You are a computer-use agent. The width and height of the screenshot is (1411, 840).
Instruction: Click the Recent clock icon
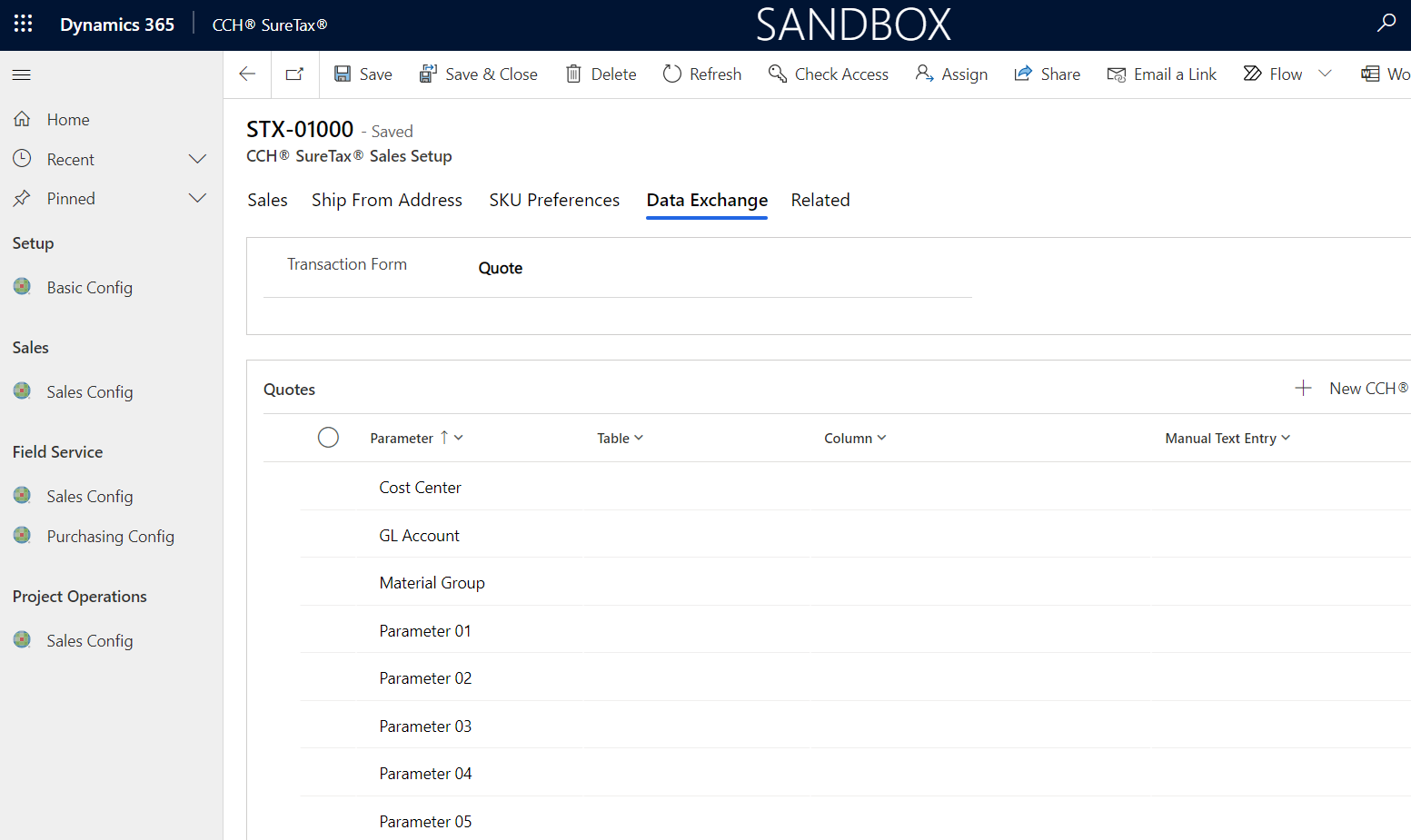point(23,159)
